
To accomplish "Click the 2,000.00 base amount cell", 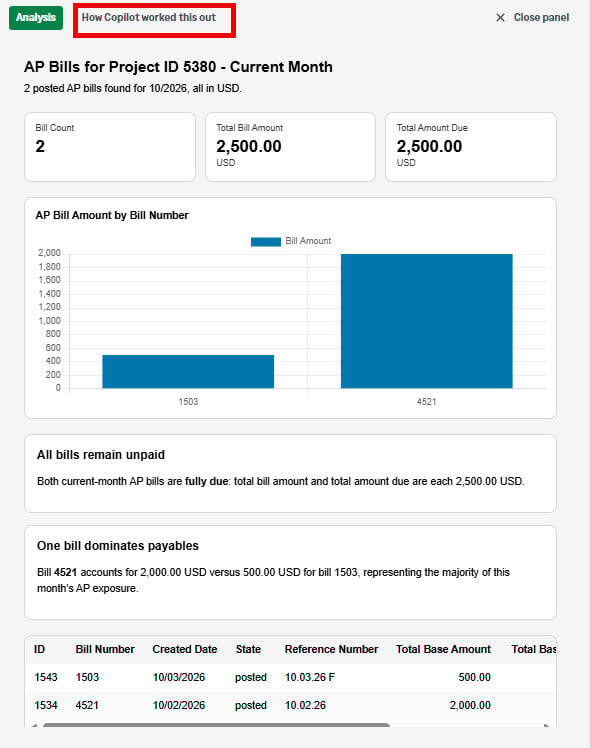I will tap(470, 705).
